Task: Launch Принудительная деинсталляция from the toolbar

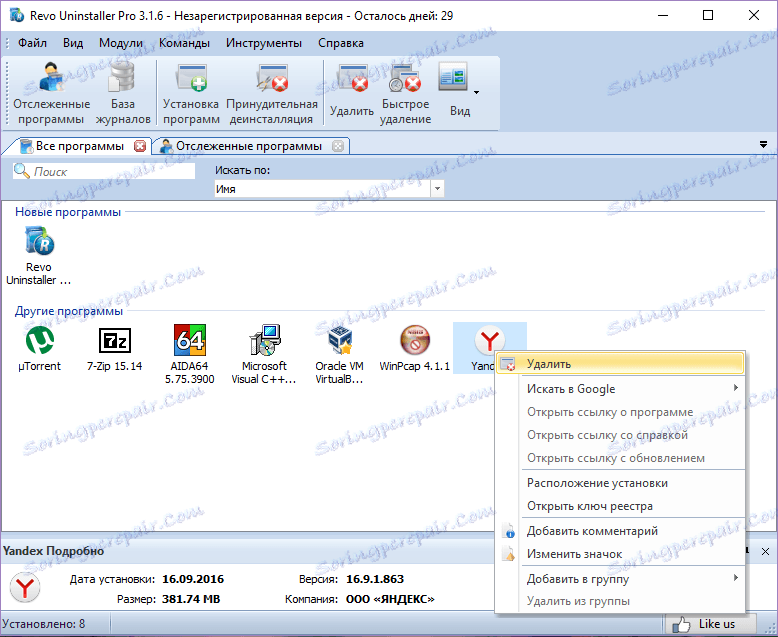Action: pyautogui.click(x=271, y=93)
